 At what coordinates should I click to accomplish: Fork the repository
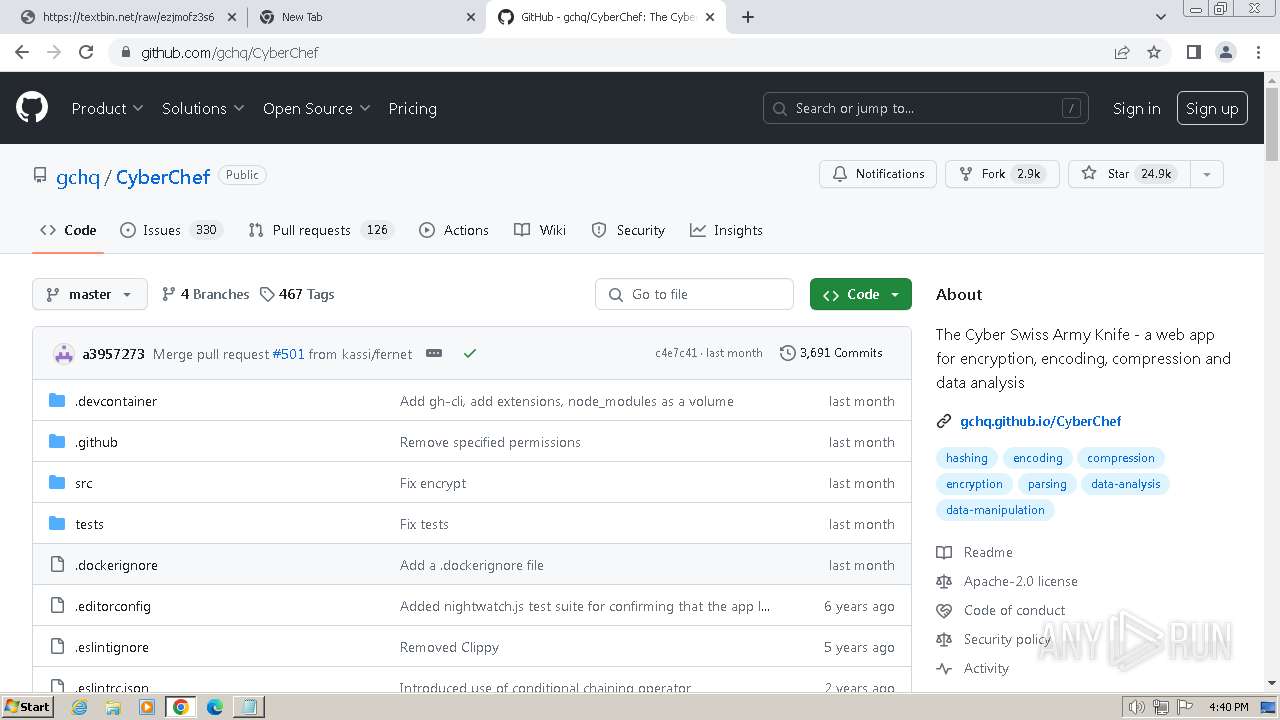1002,174
